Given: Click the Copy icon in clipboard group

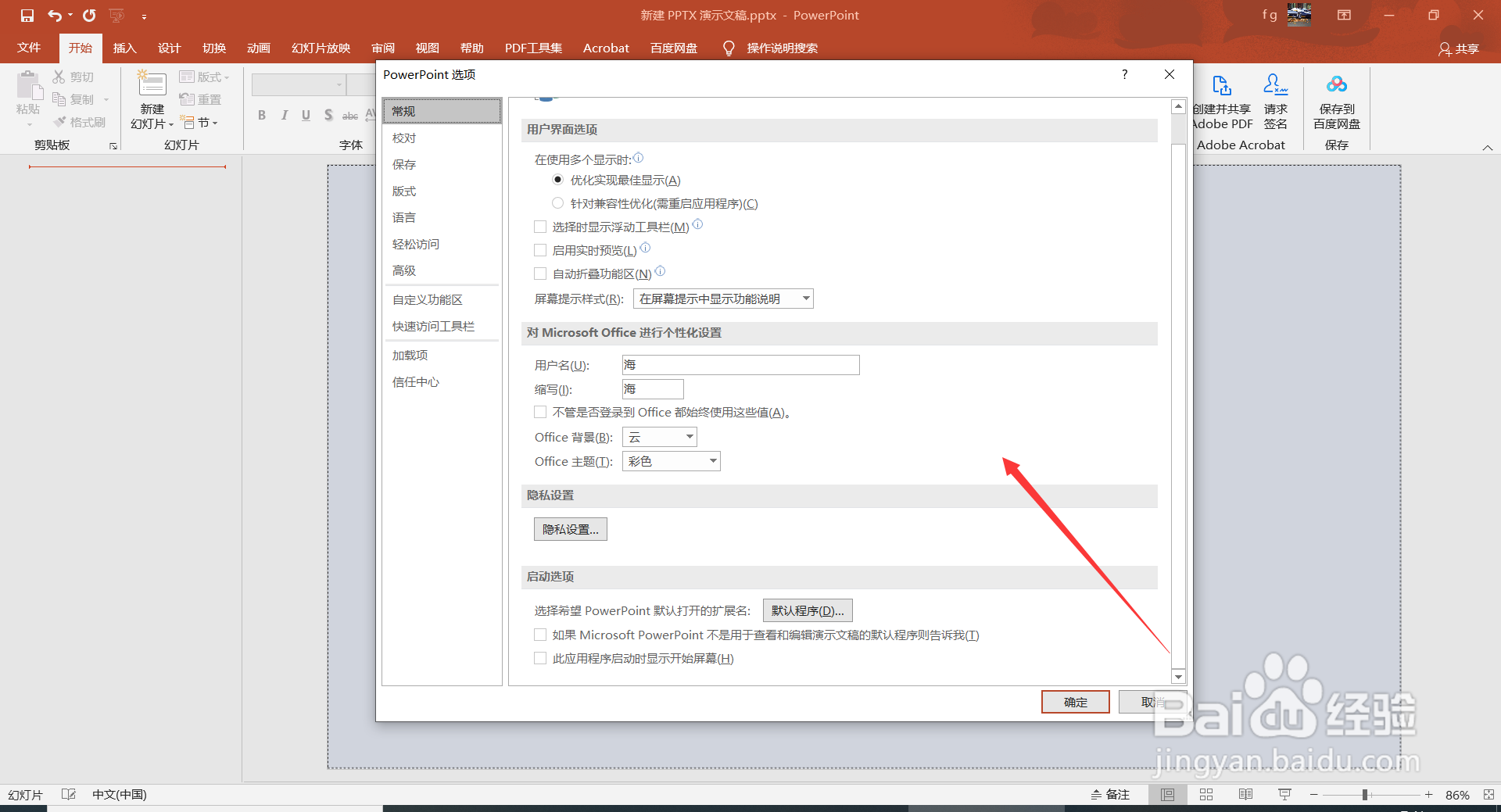Looking at the screenshot, I should pyautogui.click(x=59, y=99).
